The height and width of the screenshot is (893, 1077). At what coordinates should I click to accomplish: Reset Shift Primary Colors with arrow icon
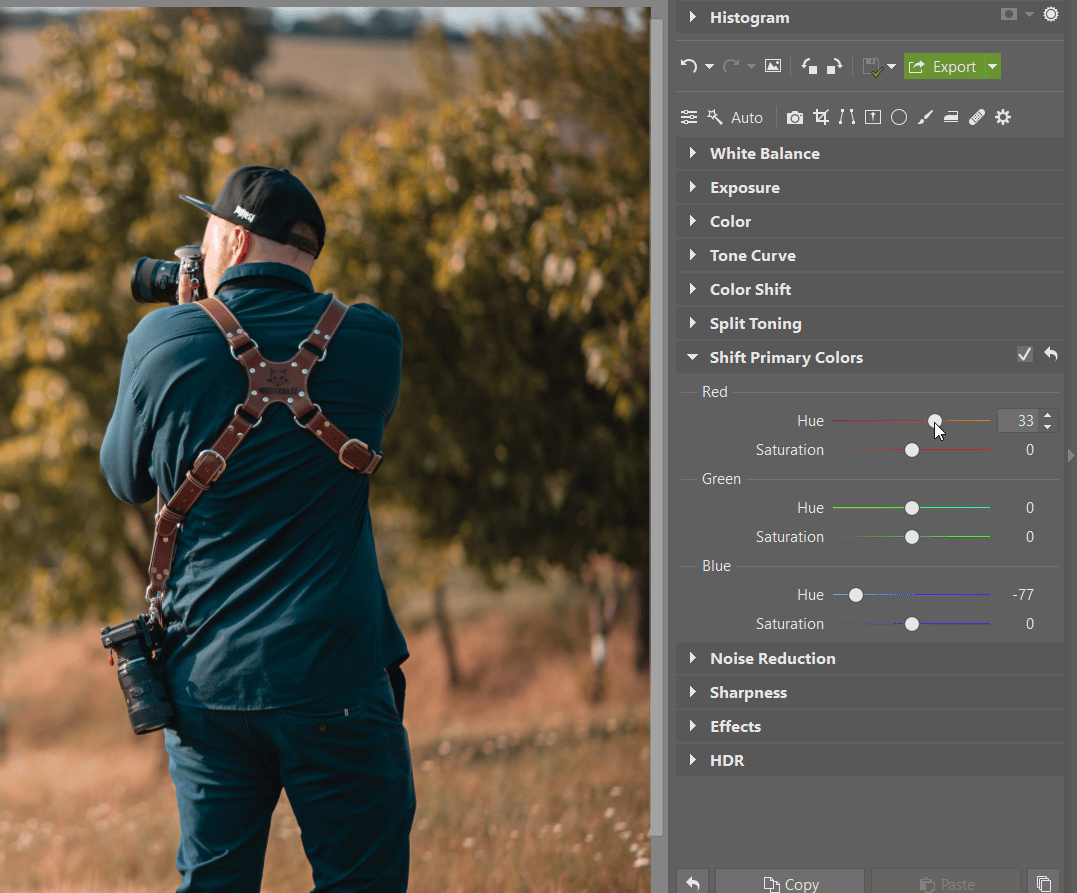pyautogui.click(x=1051, y=354)
